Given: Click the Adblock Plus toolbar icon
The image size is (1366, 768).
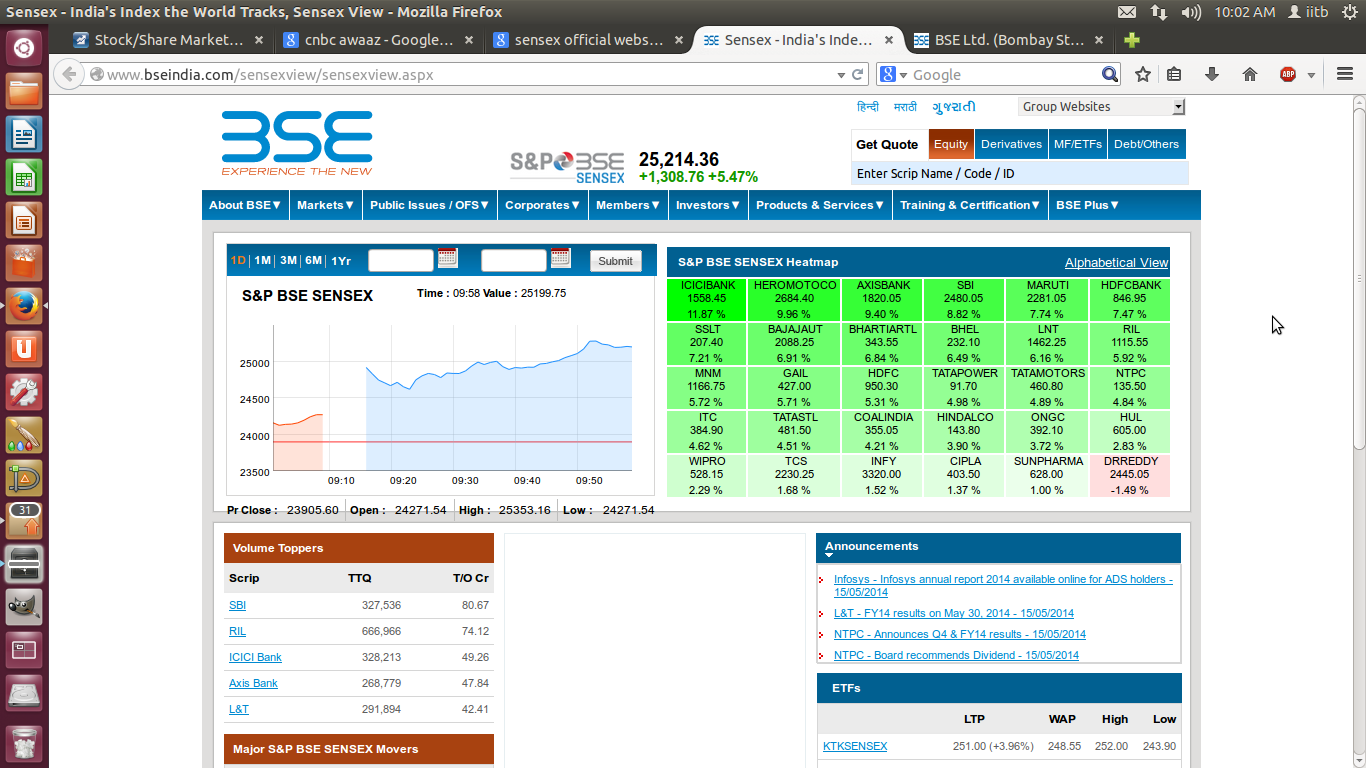Looking at the screenshot, I should point(1288,74).
